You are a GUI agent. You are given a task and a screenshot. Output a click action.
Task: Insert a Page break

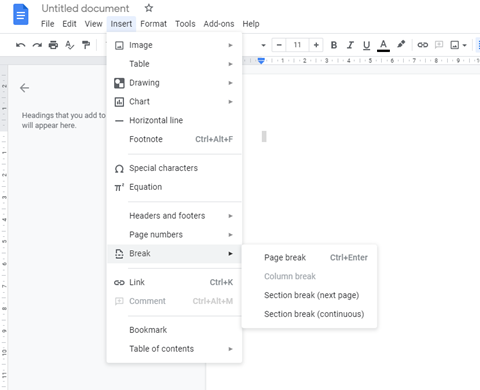pos(309,258)
